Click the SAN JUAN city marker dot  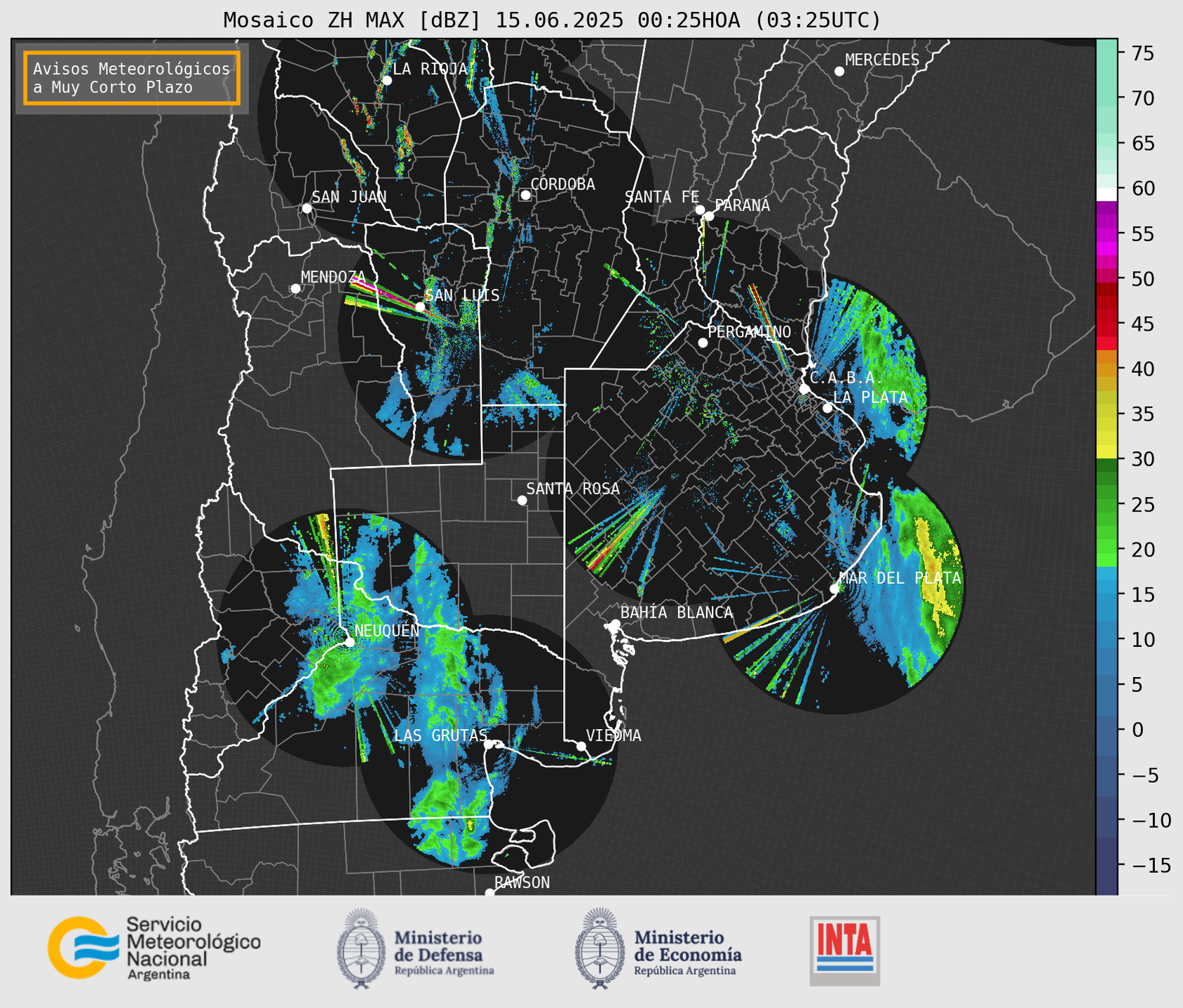click(306, 208)
